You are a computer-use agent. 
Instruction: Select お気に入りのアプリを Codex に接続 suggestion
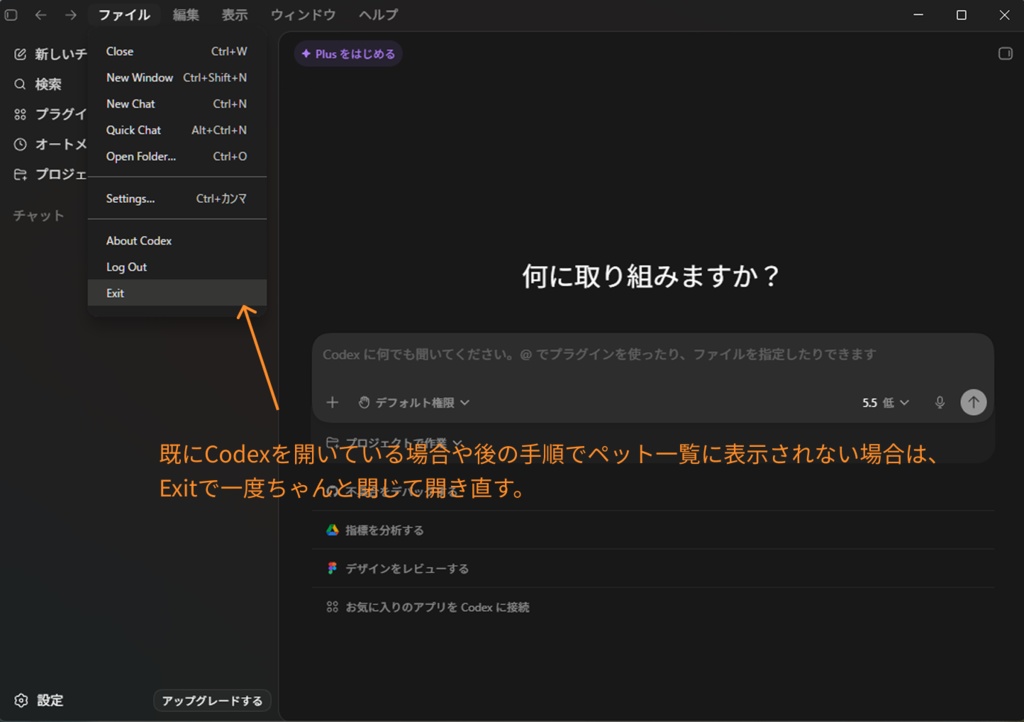click(x=653, y=607)
